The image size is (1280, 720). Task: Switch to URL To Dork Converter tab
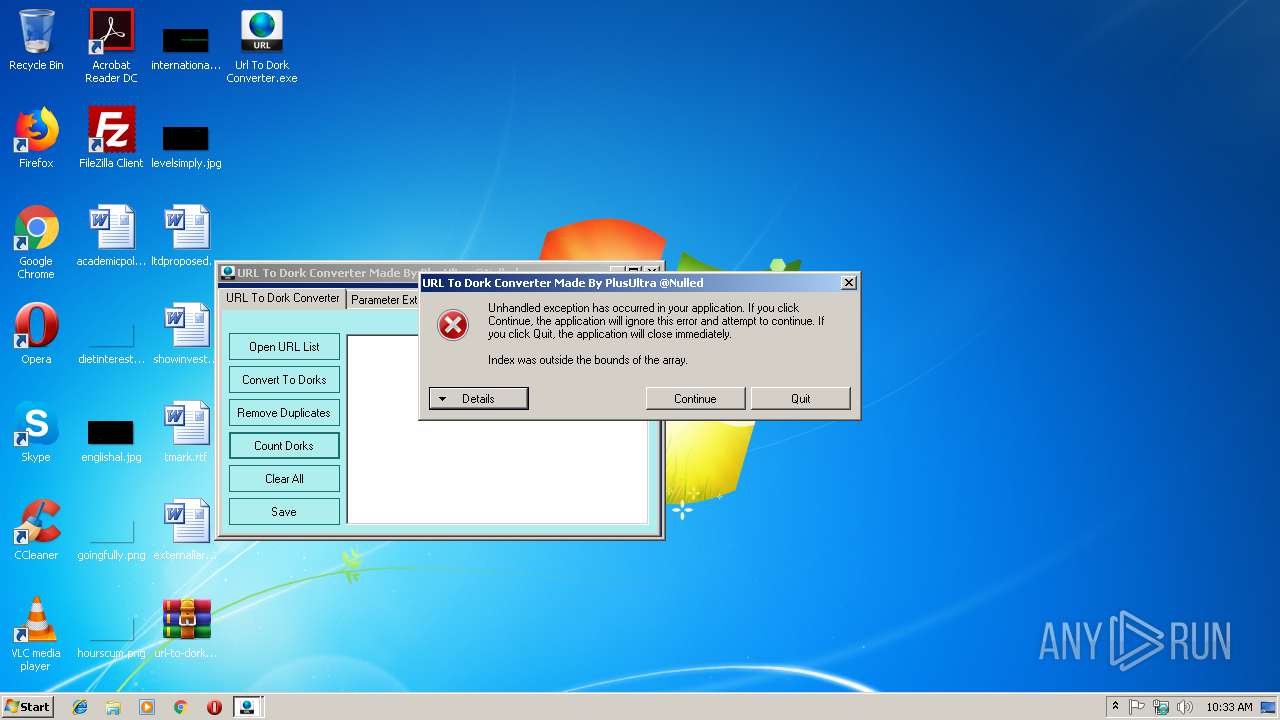point(283,298)
